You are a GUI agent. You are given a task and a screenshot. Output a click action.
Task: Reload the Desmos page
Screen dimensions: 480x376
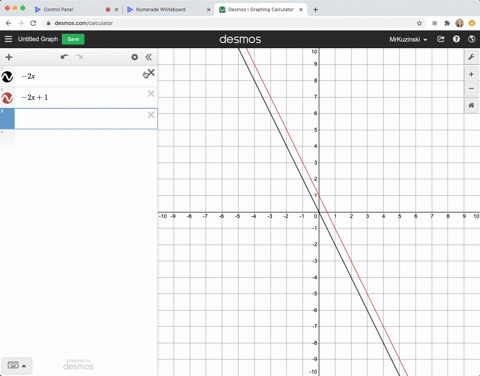pyautogui.click(x=33, y=23)
